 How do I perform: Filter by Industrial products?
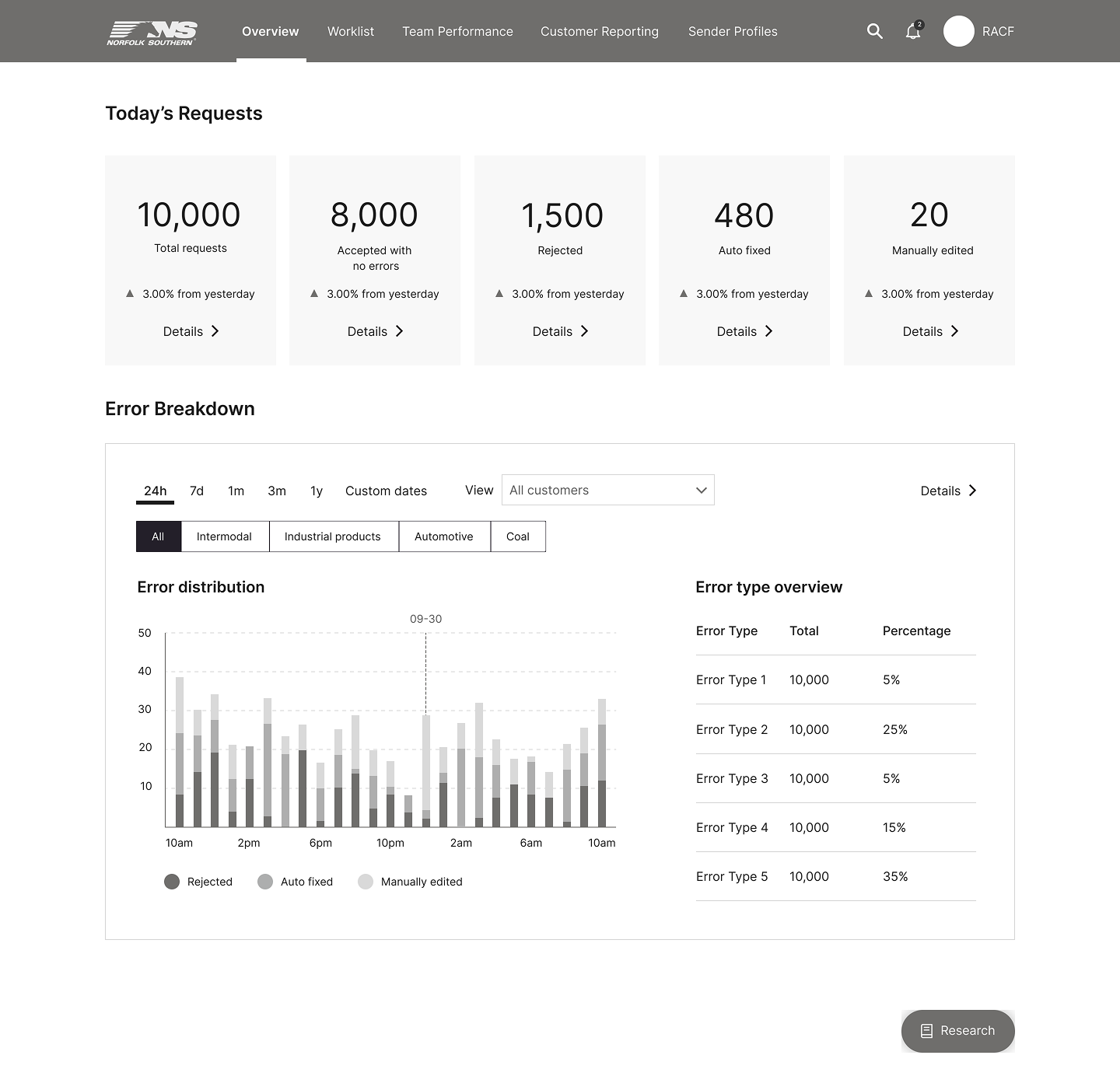pyautogui.click(x=334, y=536)
